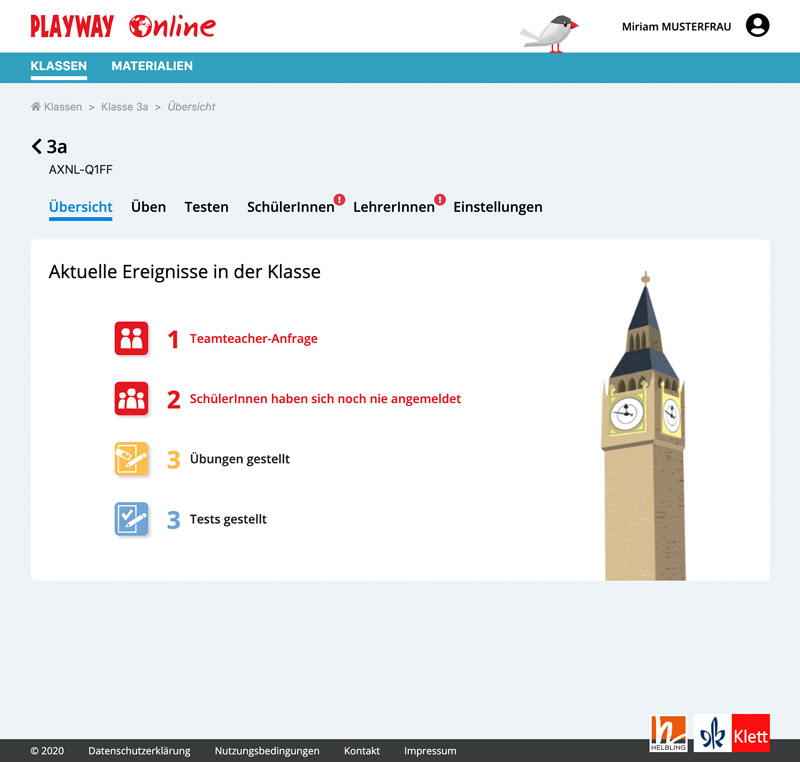Viewport: 800px width, 762px height.
Task: Click the alert badge on SchülerInnen
Action: coord(339,199)
